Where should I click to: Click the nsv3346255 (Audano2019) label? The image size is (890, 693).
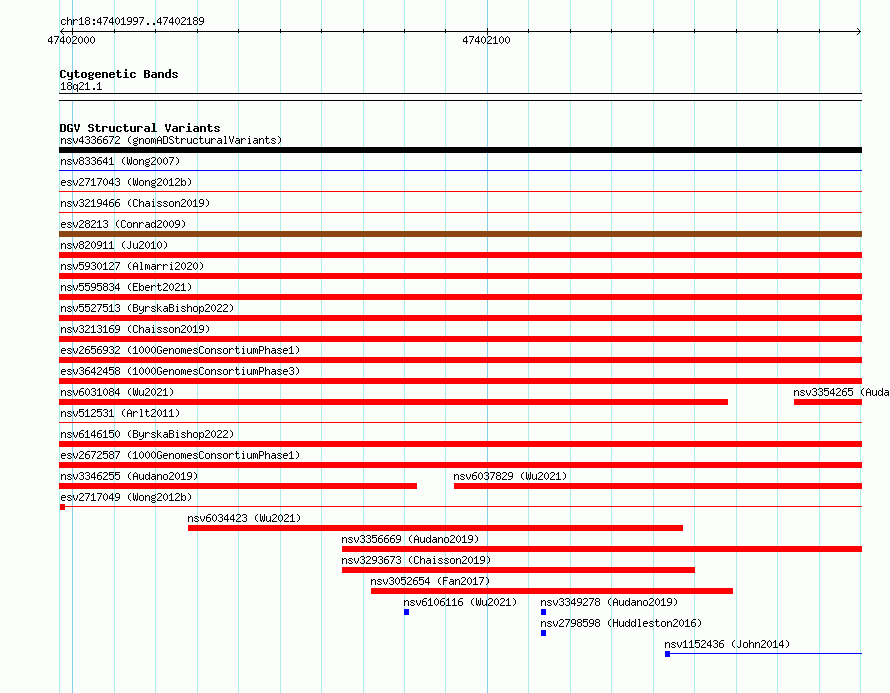(x=129, y=476)
